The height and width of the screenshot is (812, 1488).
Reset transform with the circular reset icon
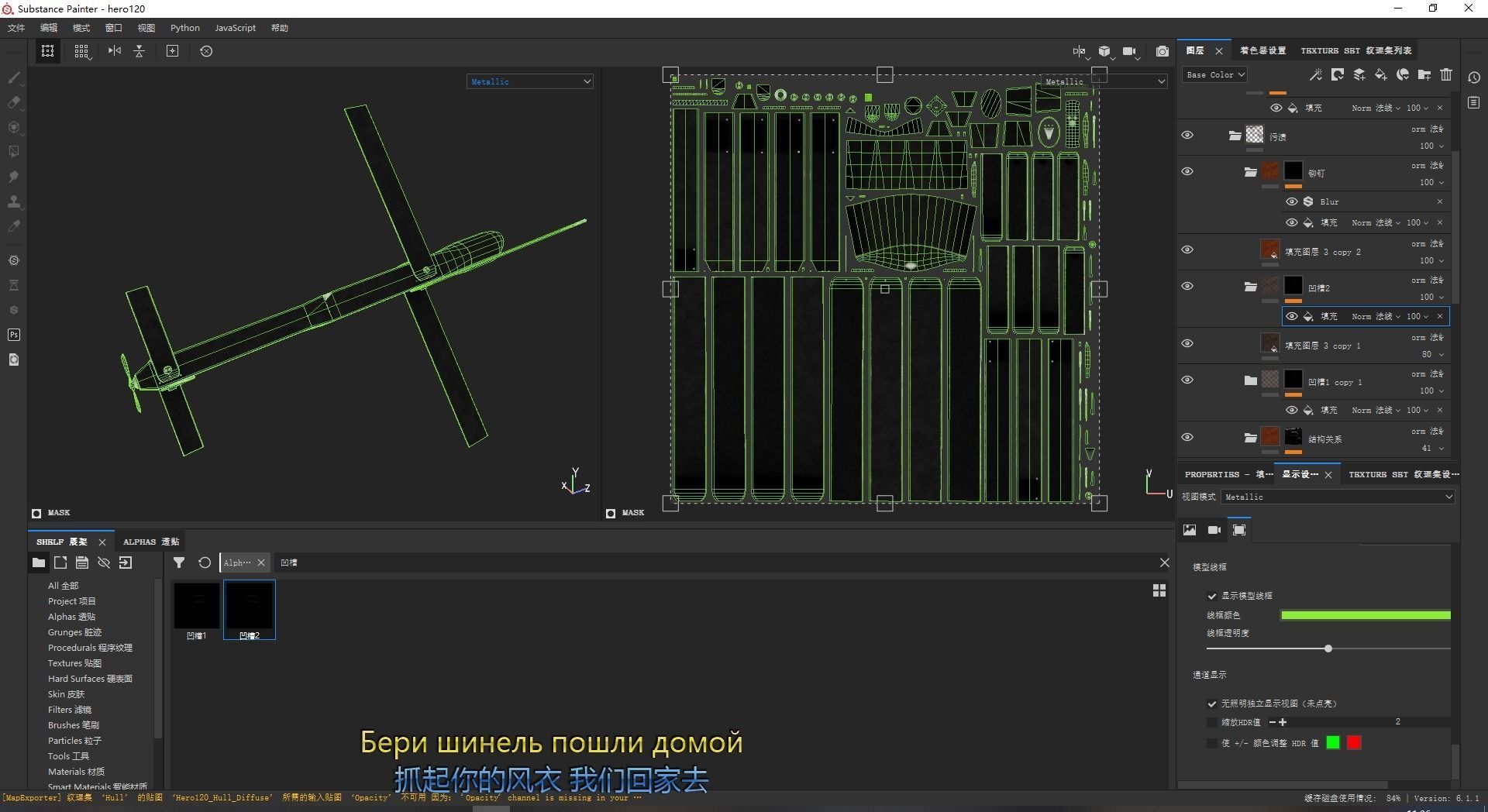point(206,51)
